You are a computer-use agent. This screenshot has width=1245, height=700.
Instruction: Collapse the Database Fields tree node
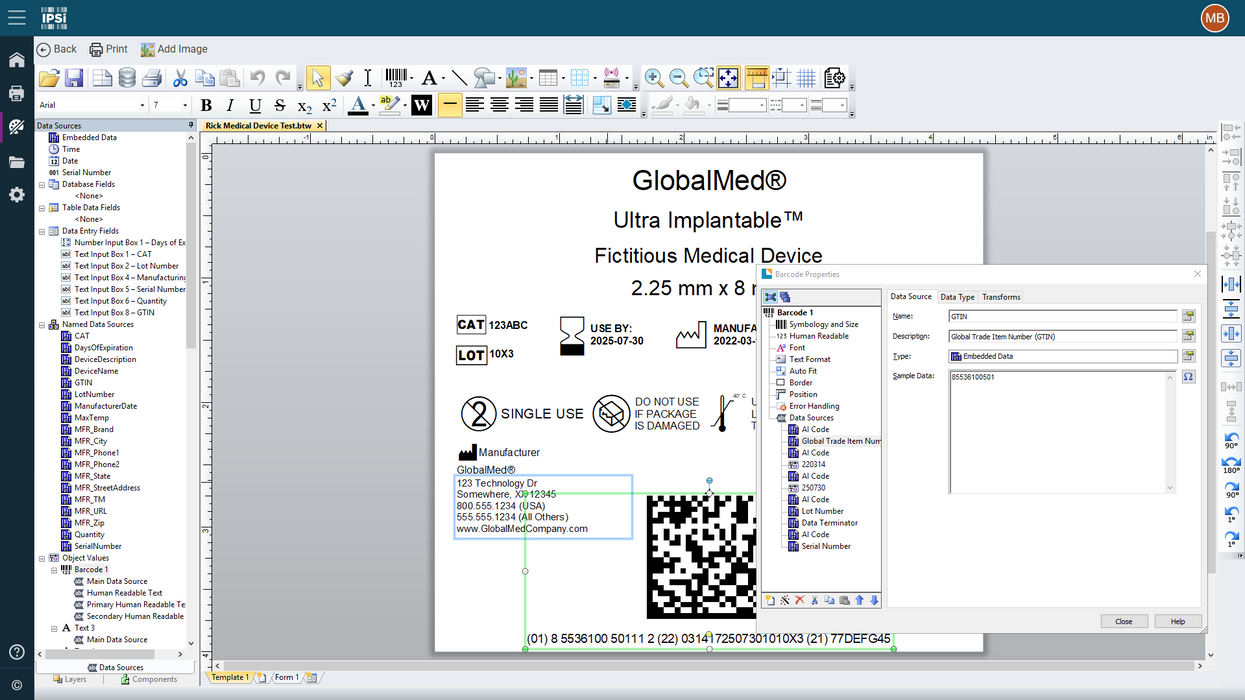coord(42,184)
